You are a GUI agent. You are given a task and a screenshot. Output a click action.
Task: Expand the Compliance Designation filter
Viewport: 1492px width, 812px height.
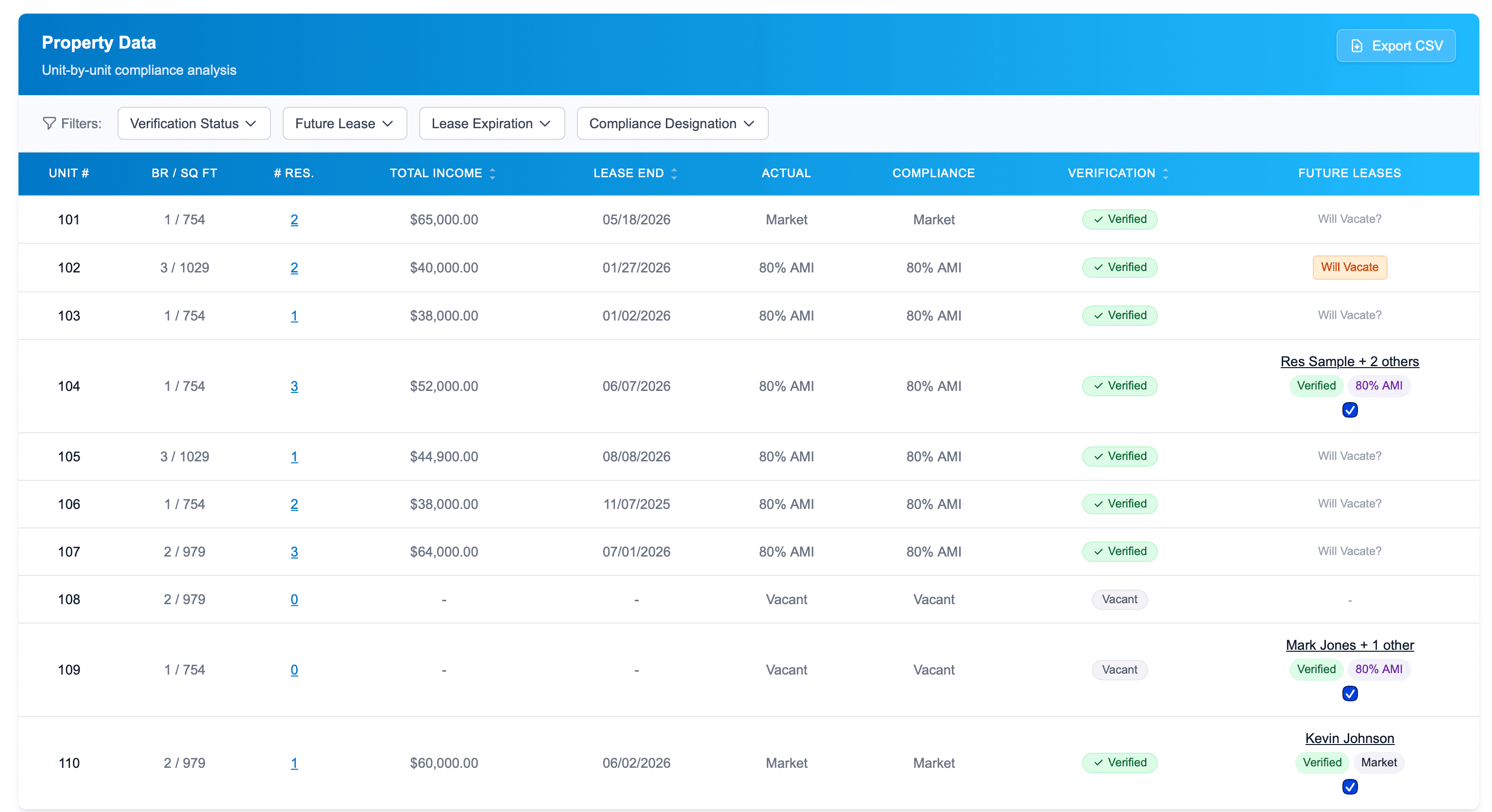pyautogui.click(x=673, y=123)
